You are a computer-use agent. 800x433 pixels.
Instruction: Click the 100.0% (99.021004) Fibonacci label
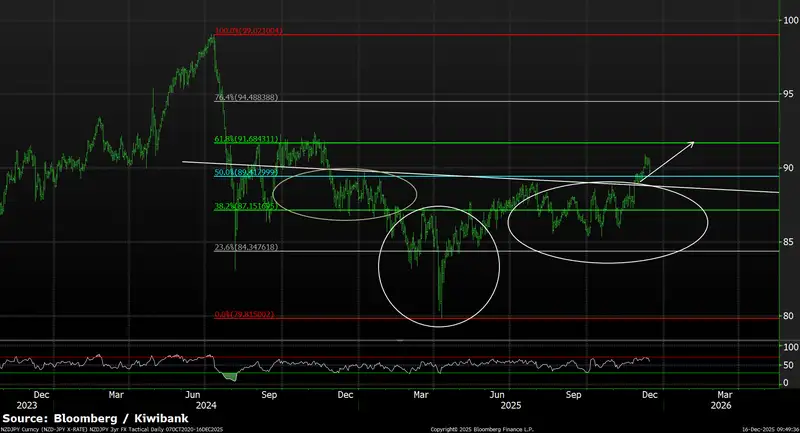click(248, 31)
